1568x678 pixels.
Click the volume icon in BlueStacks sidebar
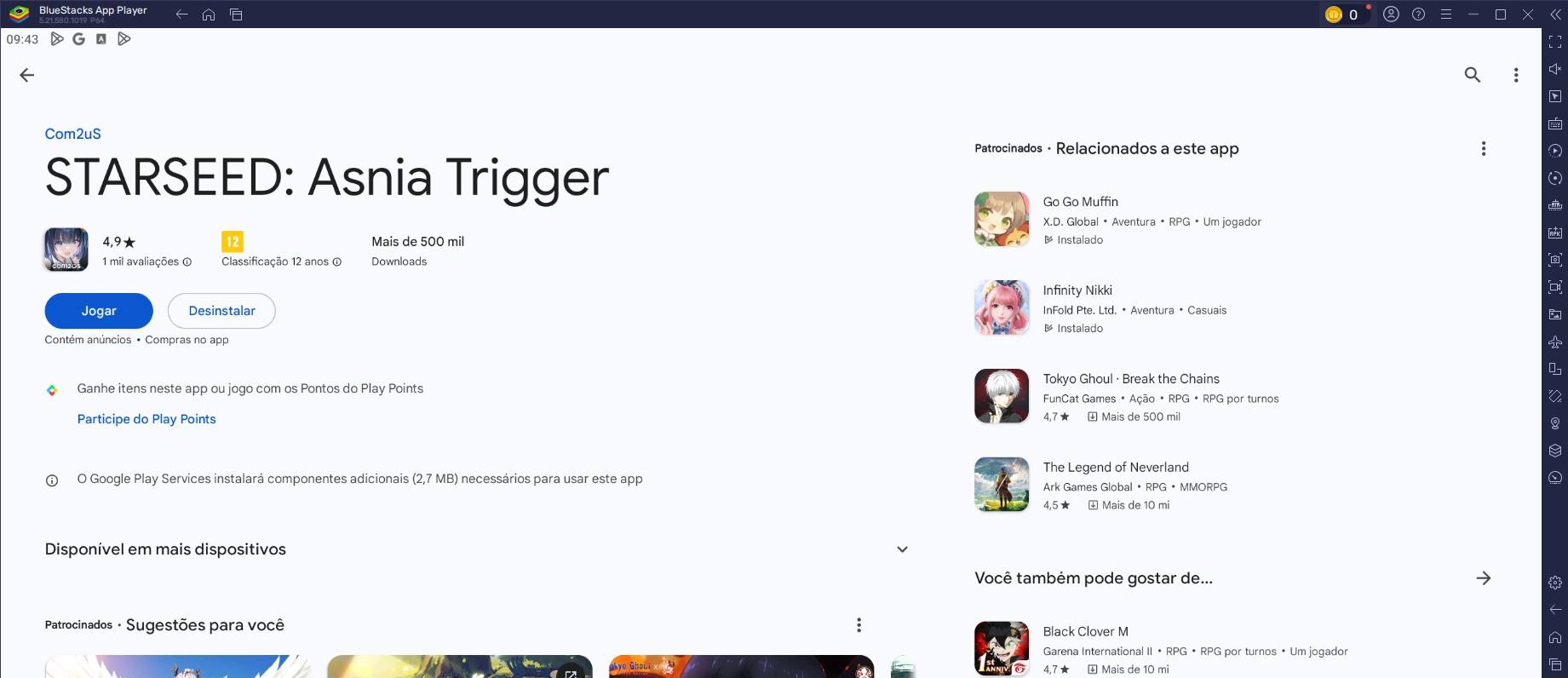(1555, 69)
